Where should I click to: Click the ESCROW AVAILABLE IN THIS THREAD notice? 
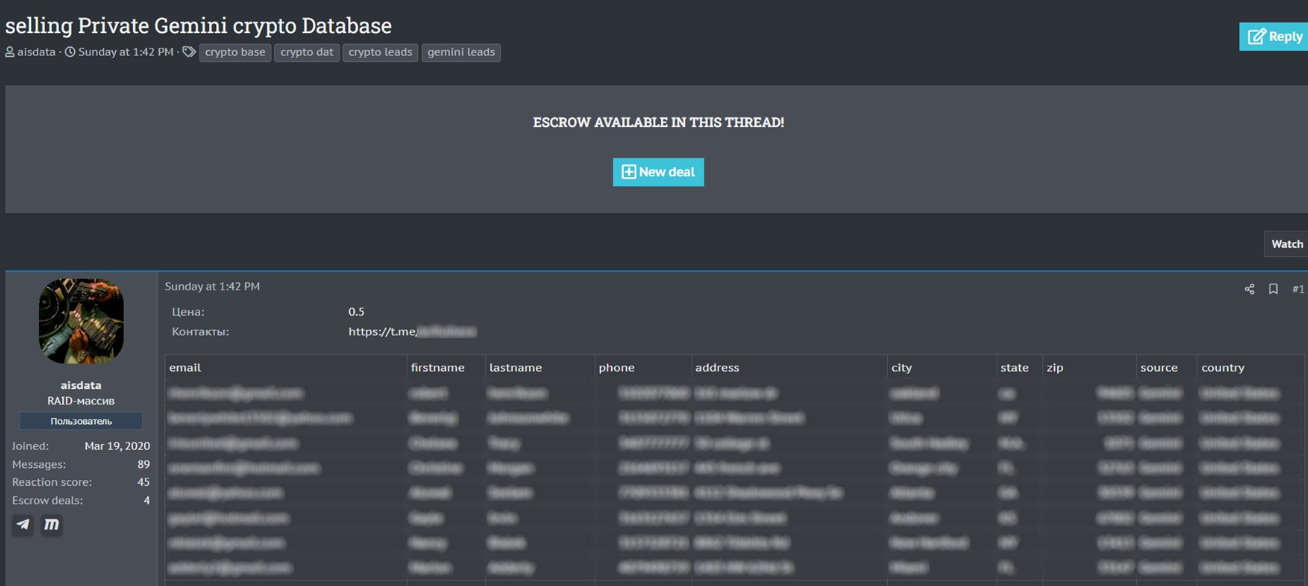[x=658, y=122]
